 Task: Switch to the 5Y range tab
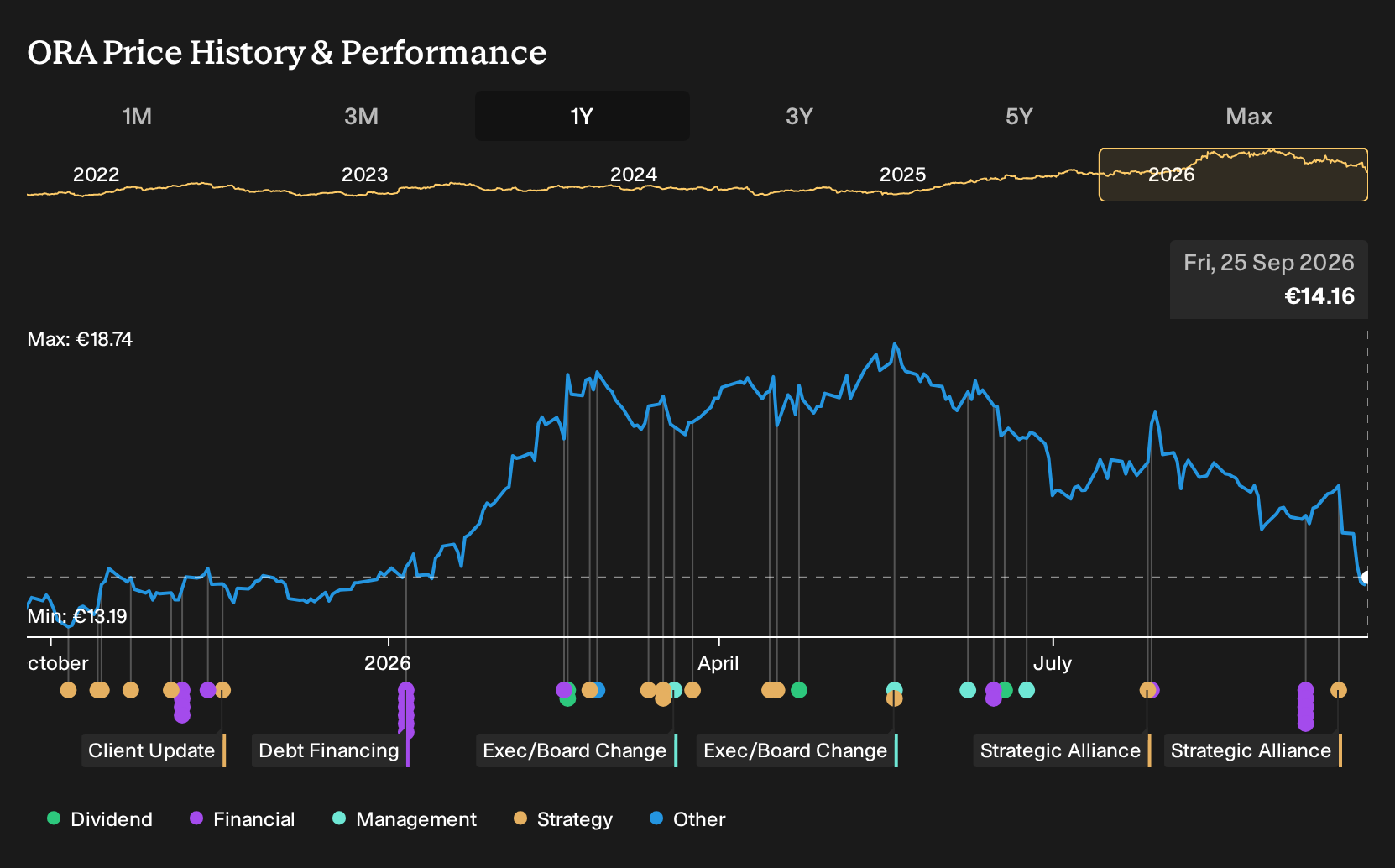(x=1019, y=117)
